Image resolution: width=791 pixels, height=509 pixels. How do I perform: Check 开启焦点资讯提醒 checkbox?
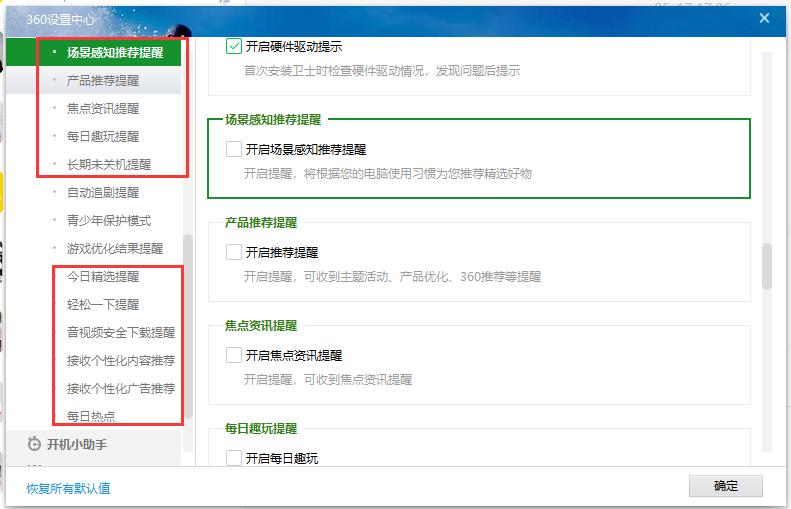point(234,355)
